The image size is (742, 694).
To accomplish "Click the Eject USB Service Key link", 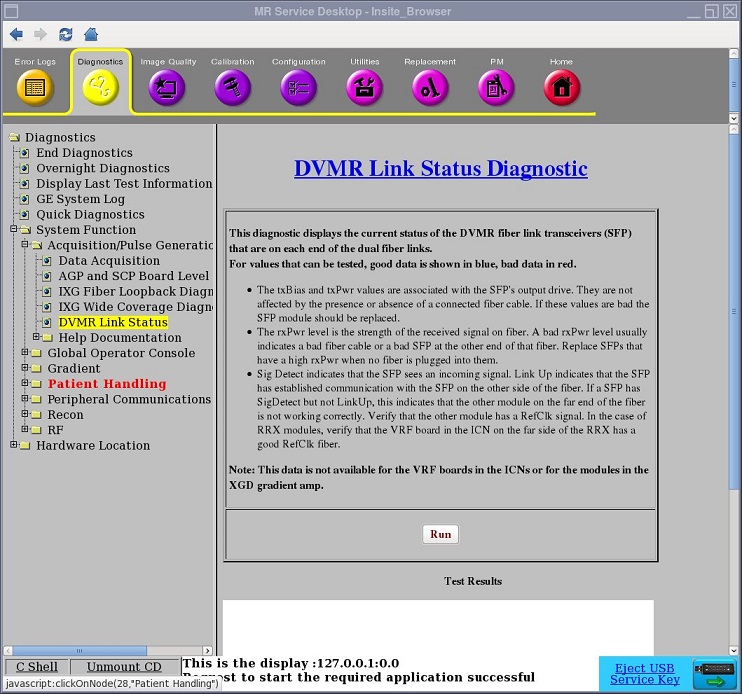I will click(644, 674).
